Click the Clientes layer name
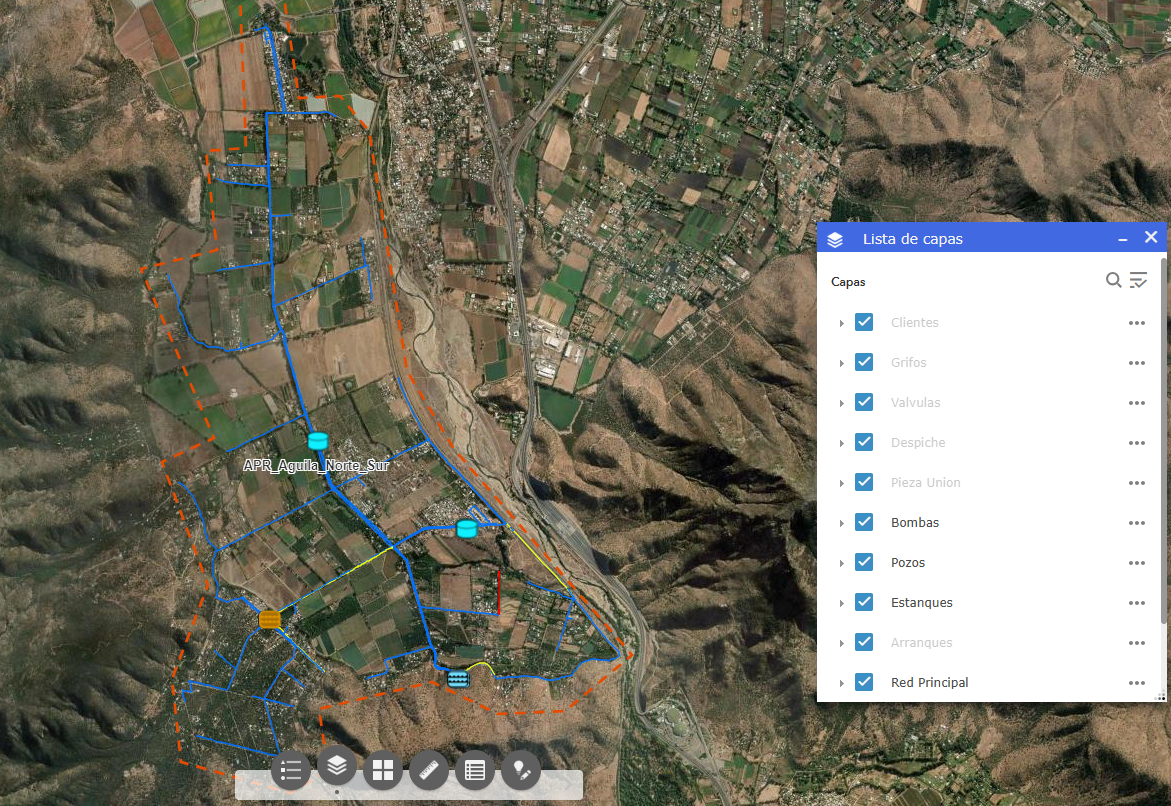Viewport: 1171px width, 806px height. click(915, 322)
